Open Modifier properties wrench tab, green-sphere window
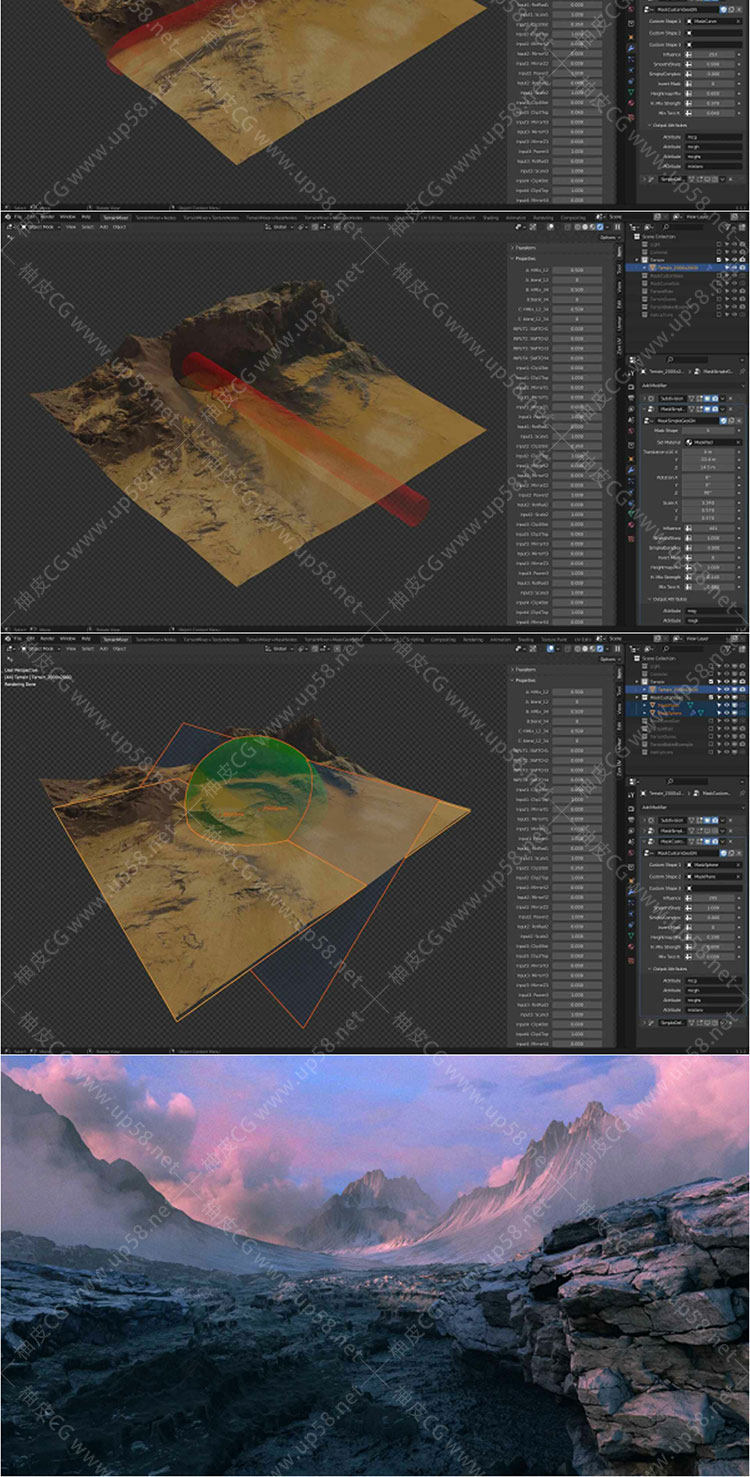The height and width of the screenshot is (1477, 750). point(631,892)
